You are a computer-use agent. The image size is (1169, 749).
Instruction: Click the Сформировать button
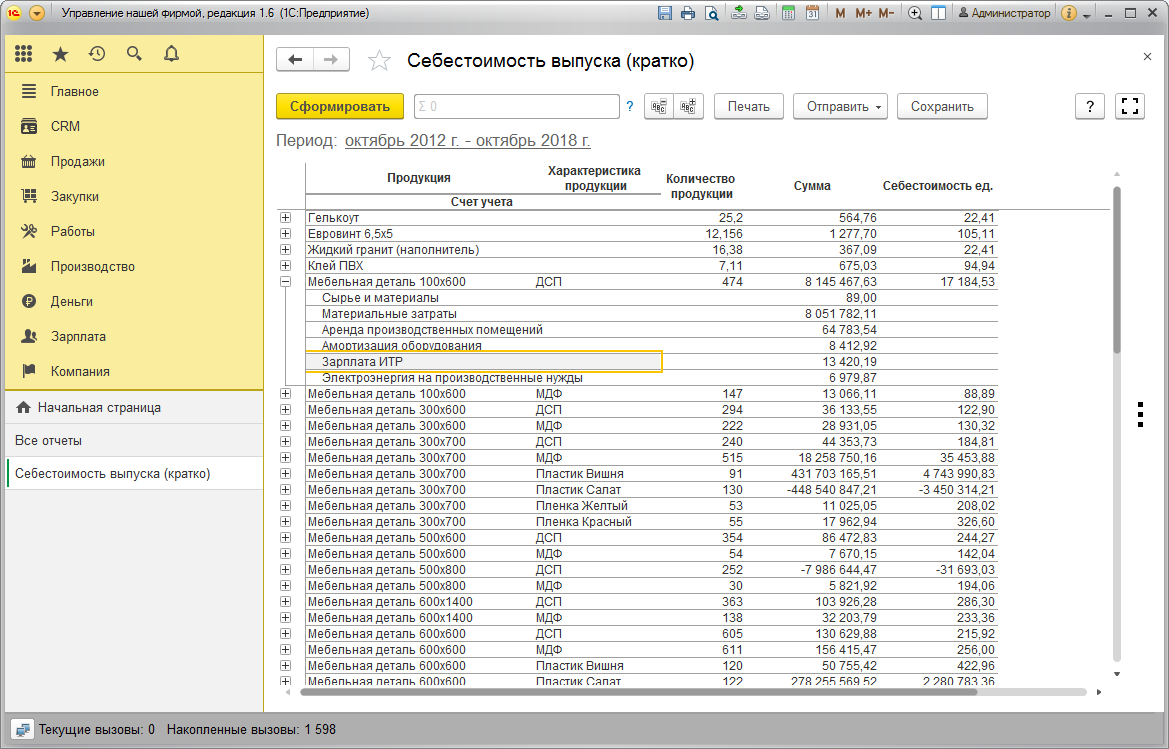(x=340, y=107)
